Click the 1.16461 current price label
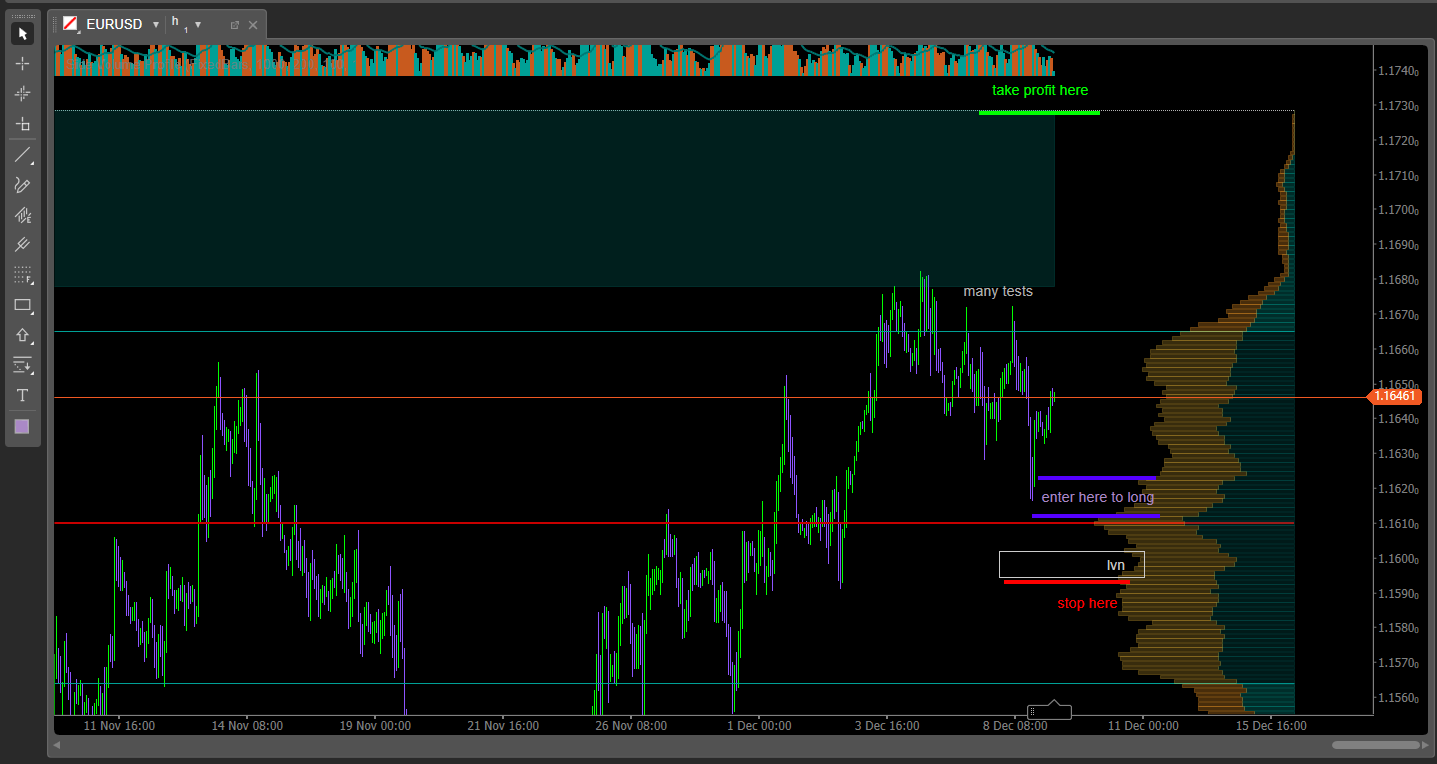1437x764 pixels. [1395, 397]
